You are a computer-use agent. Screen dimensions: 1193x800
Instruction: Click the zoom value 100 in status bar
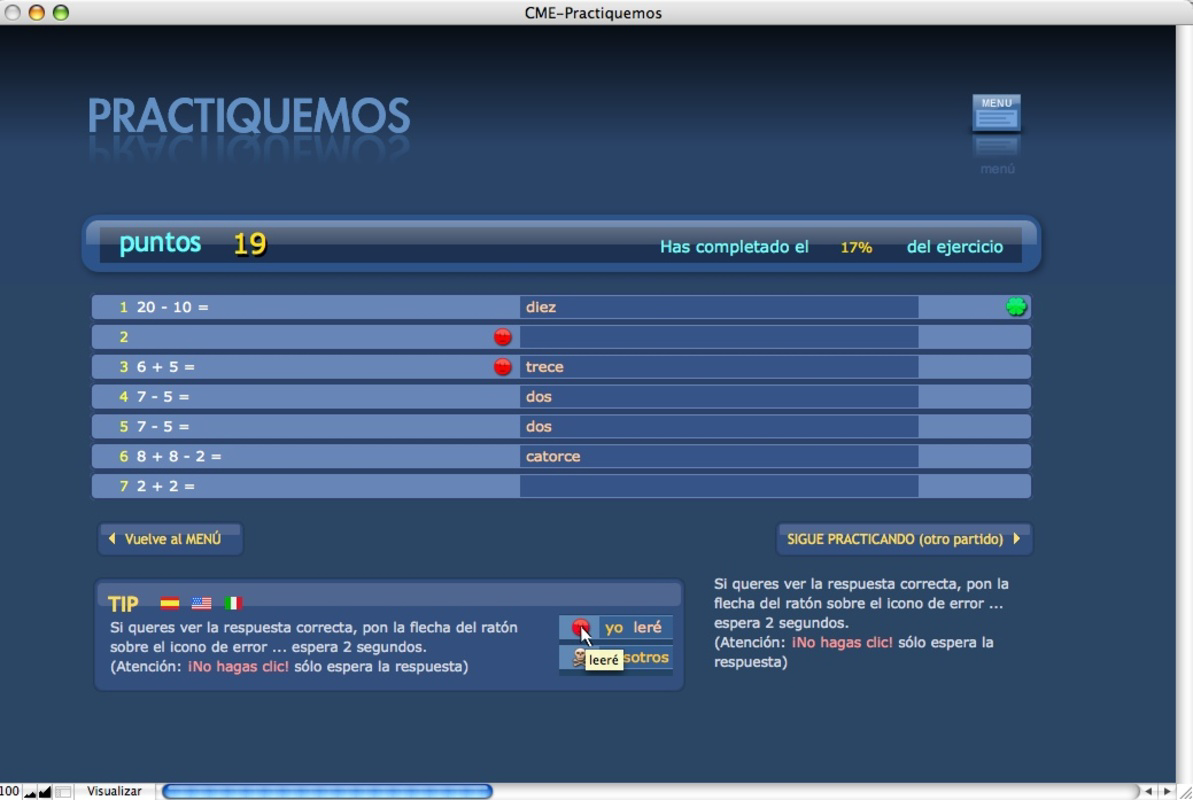tap(10, 792)
